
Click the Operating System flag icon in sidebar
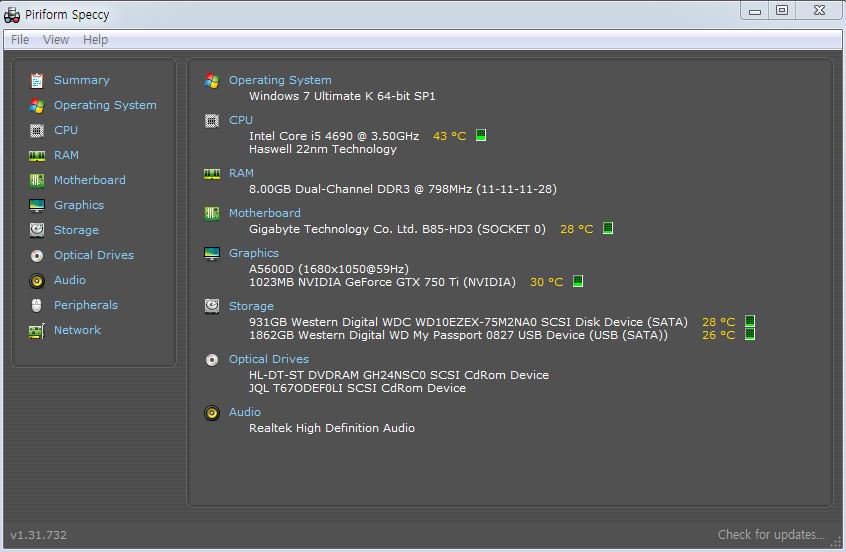[x=37, y=106]
